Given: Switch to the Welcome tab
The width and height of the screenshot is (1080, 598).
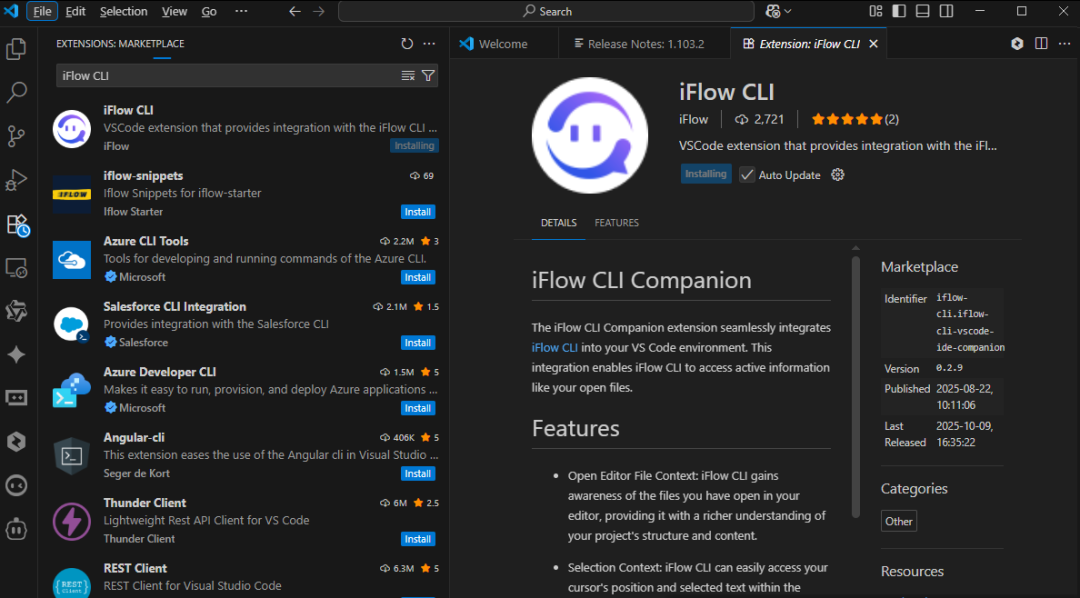Looking at the screenshot, I should pyautogui.click(x=503, y=44).
